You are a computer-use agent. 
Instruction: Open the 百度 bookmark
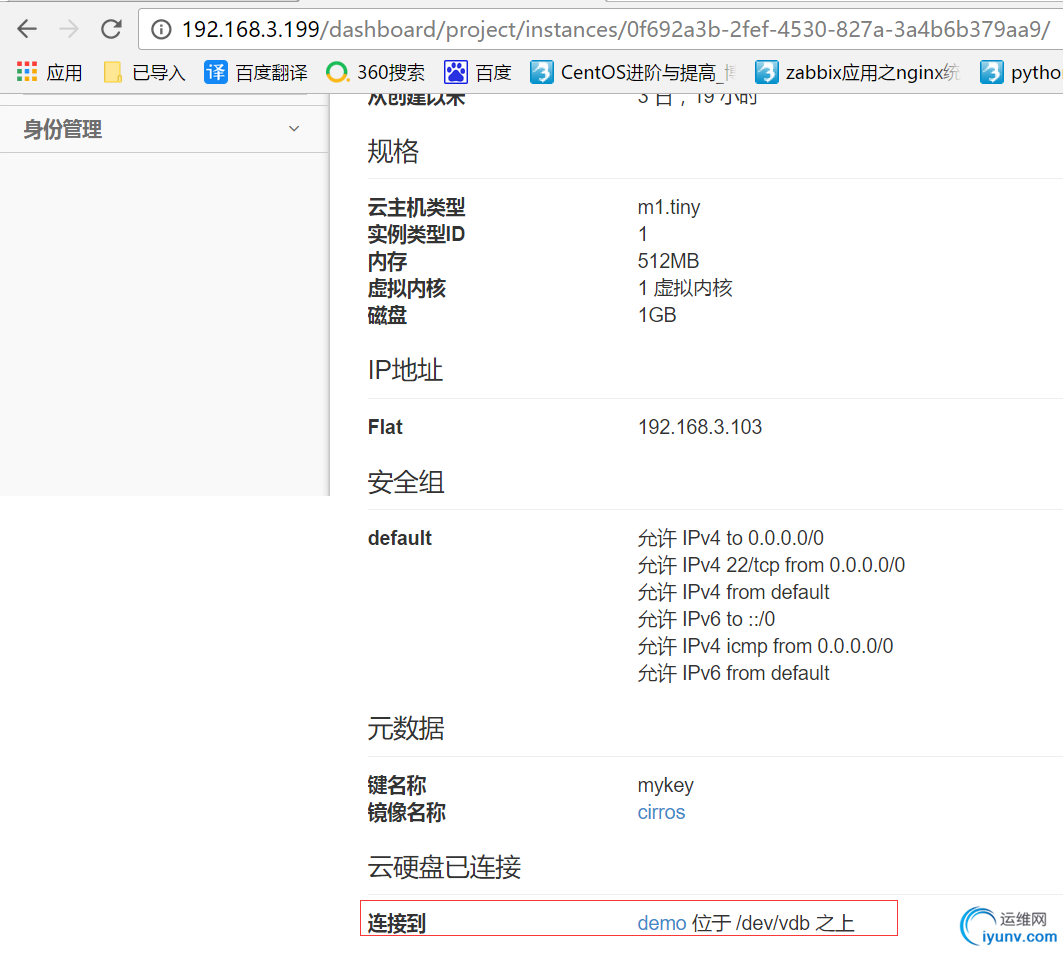click(477, 72)
